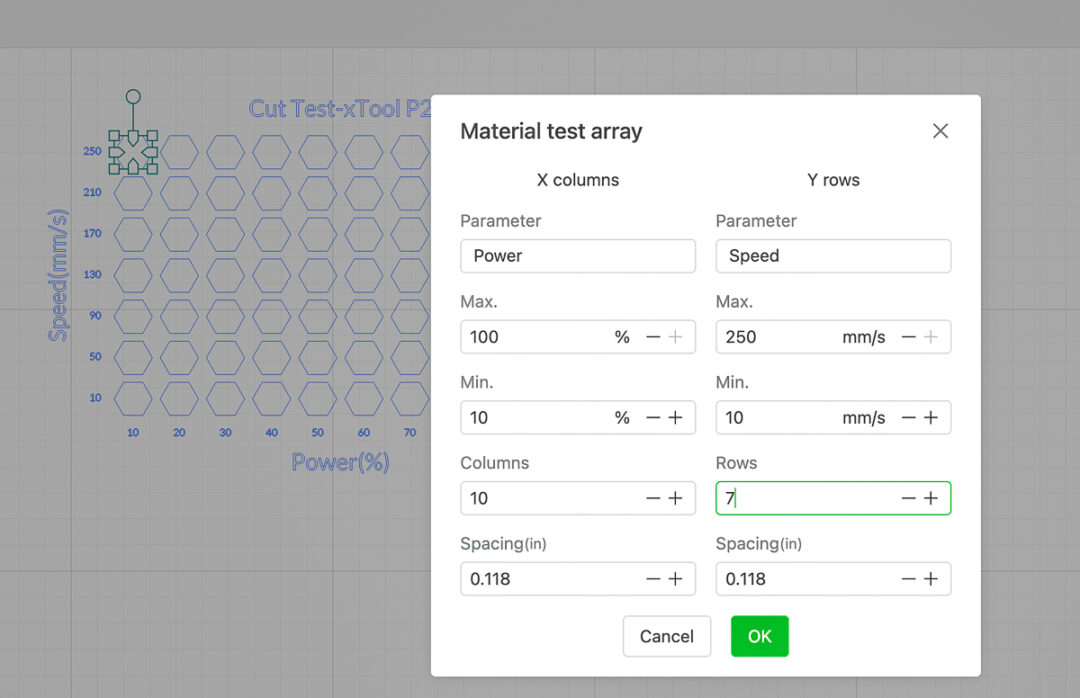The height and width of the screenshot is (698, 1080).
Task: Increase the Rows count with plus
Action: click(x=931, y=498)
